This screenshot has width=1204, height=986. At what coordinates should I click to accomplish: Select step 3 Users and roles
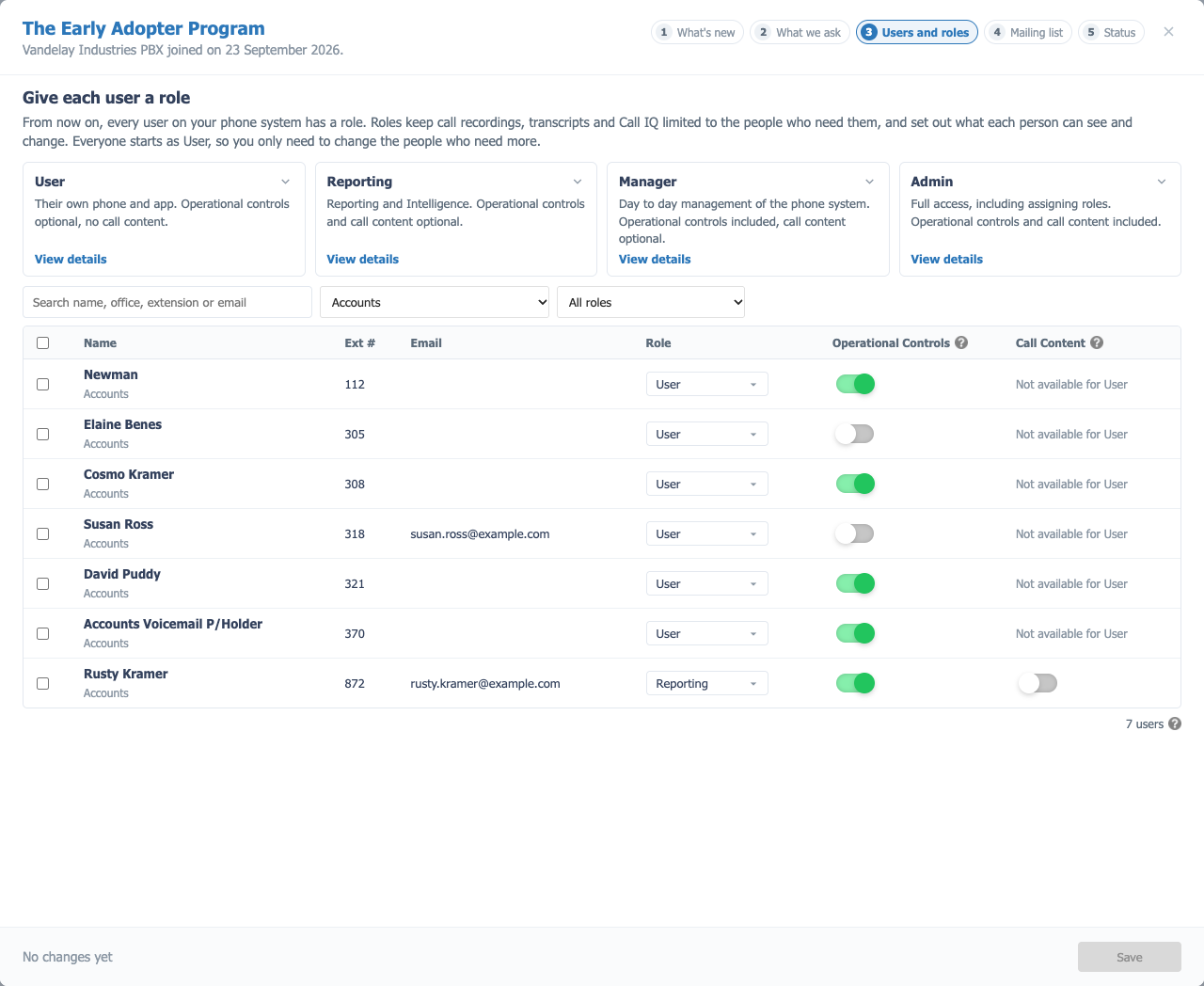[917, 32]
